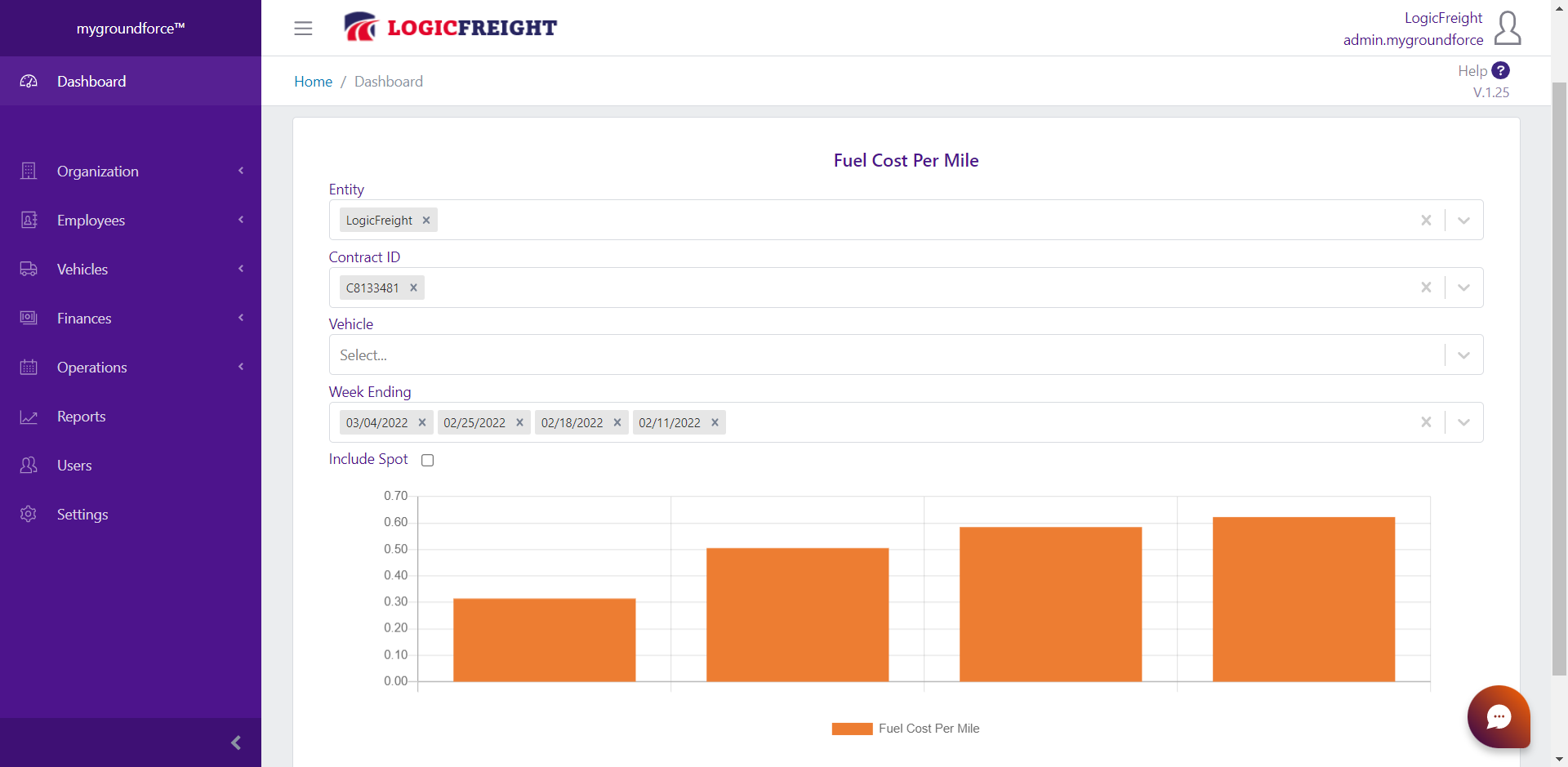Click the page vertical scrollbar thumb
The width and height of the screenshot is (1568, 767).
coord(1559,378)
